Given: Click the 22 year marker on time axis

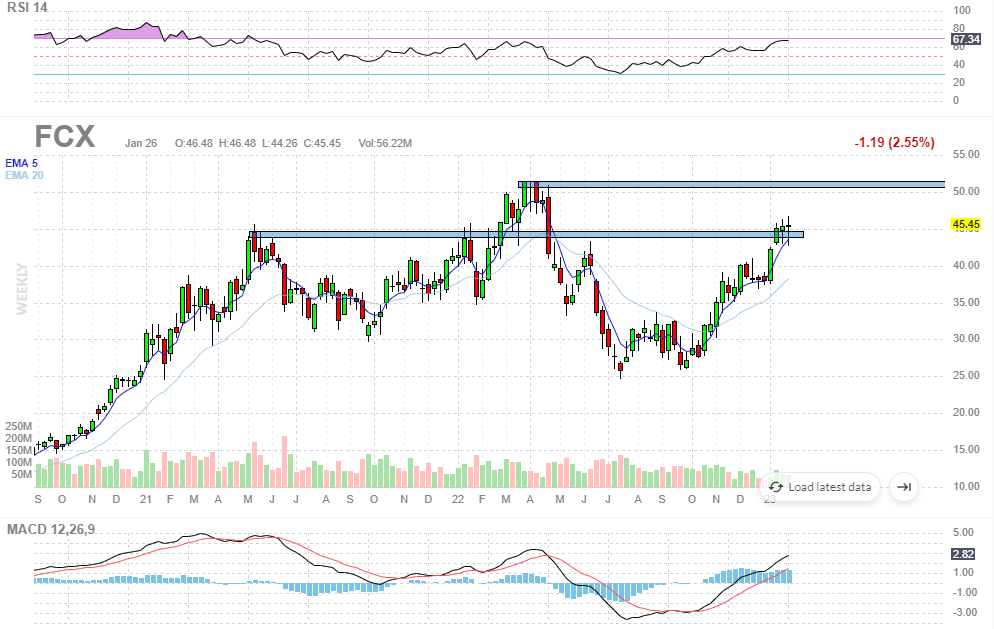Looking at the screenshot, I should [x=457, y=499].
